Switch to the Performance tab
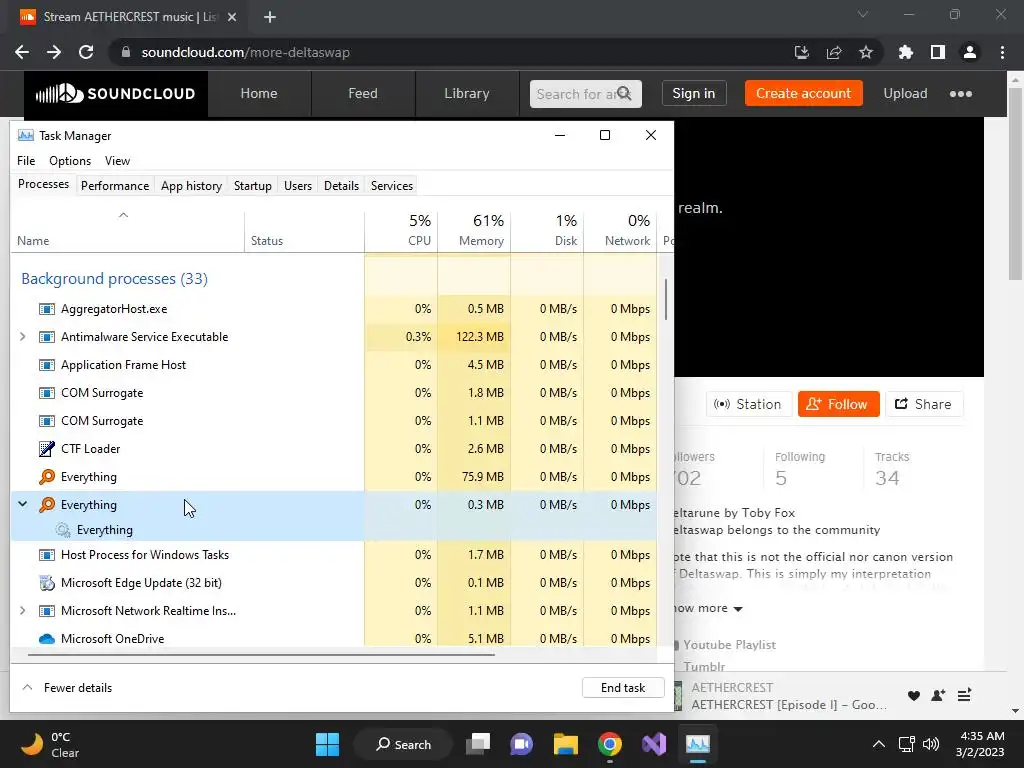This screenshot has width=1024, height=768. (115, 185)
